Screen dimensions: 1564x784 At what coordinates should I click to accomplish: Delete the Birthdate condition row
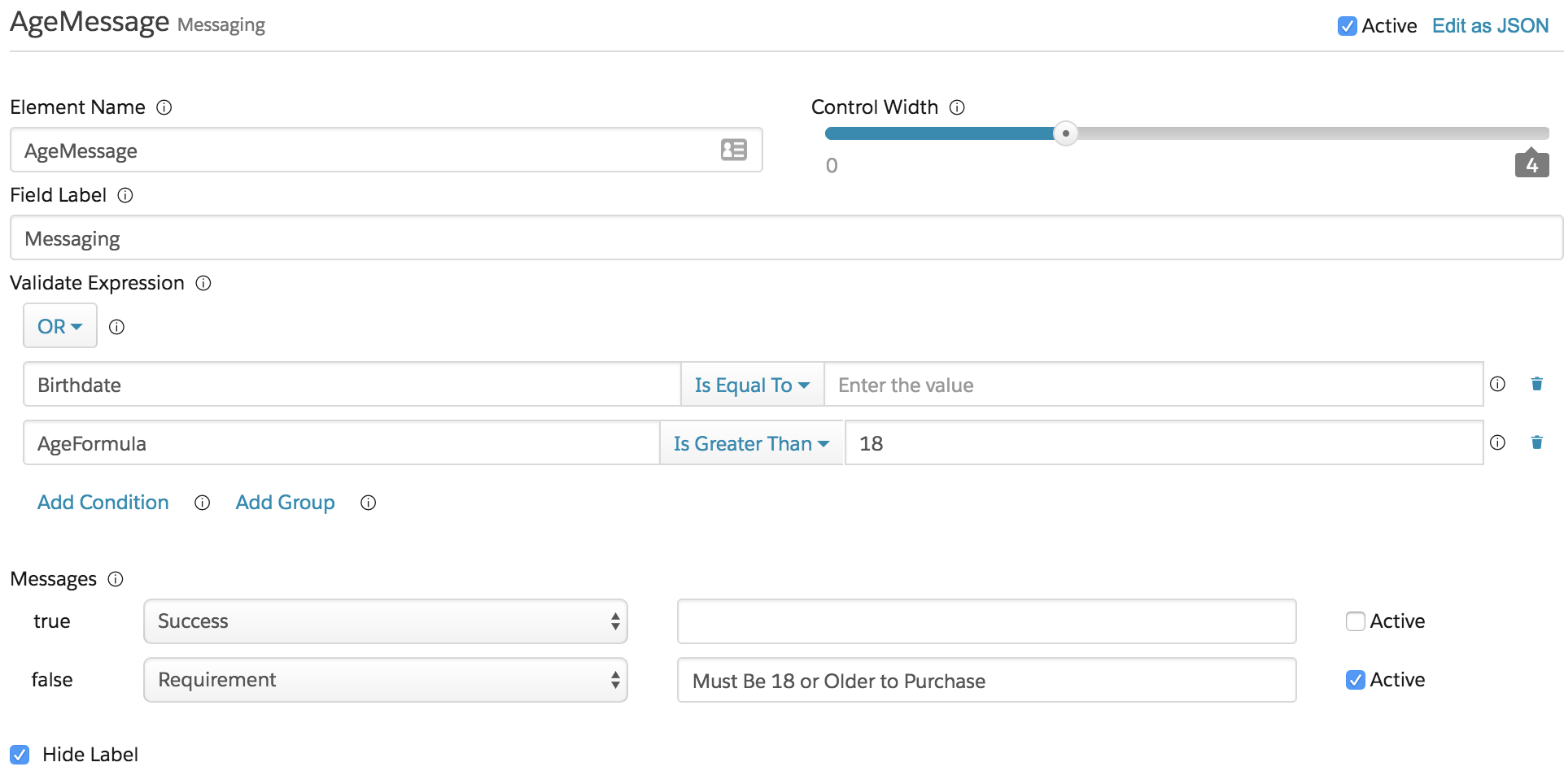click(x=1536, y=384)
